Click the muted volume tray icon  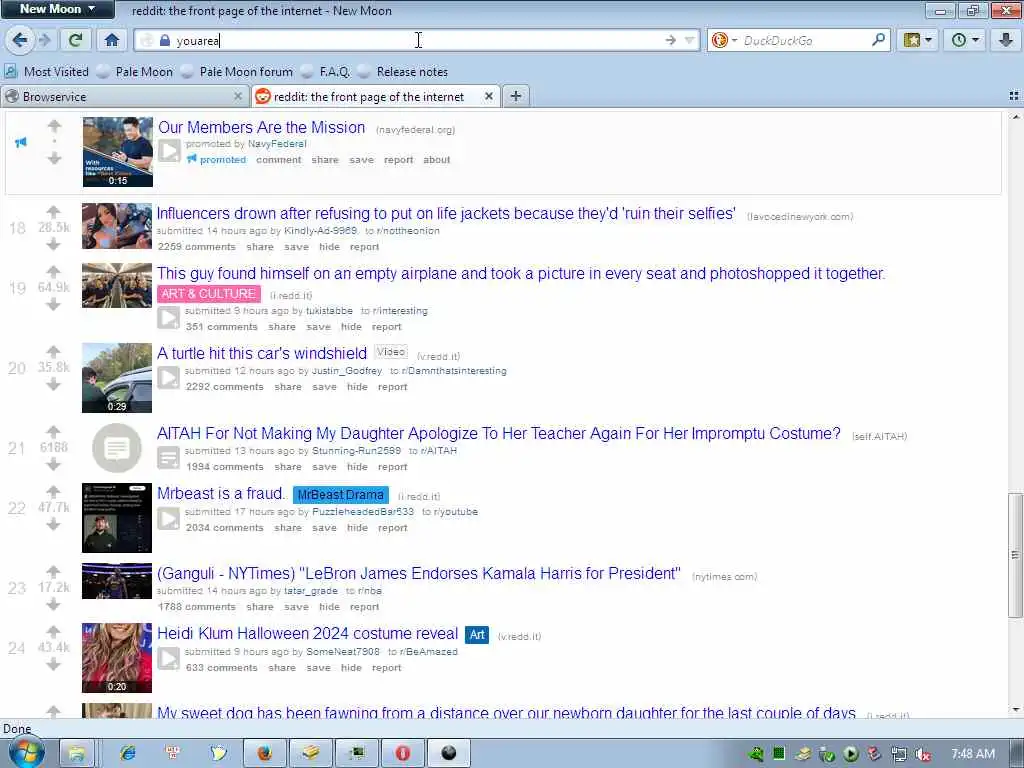[923, 754]
